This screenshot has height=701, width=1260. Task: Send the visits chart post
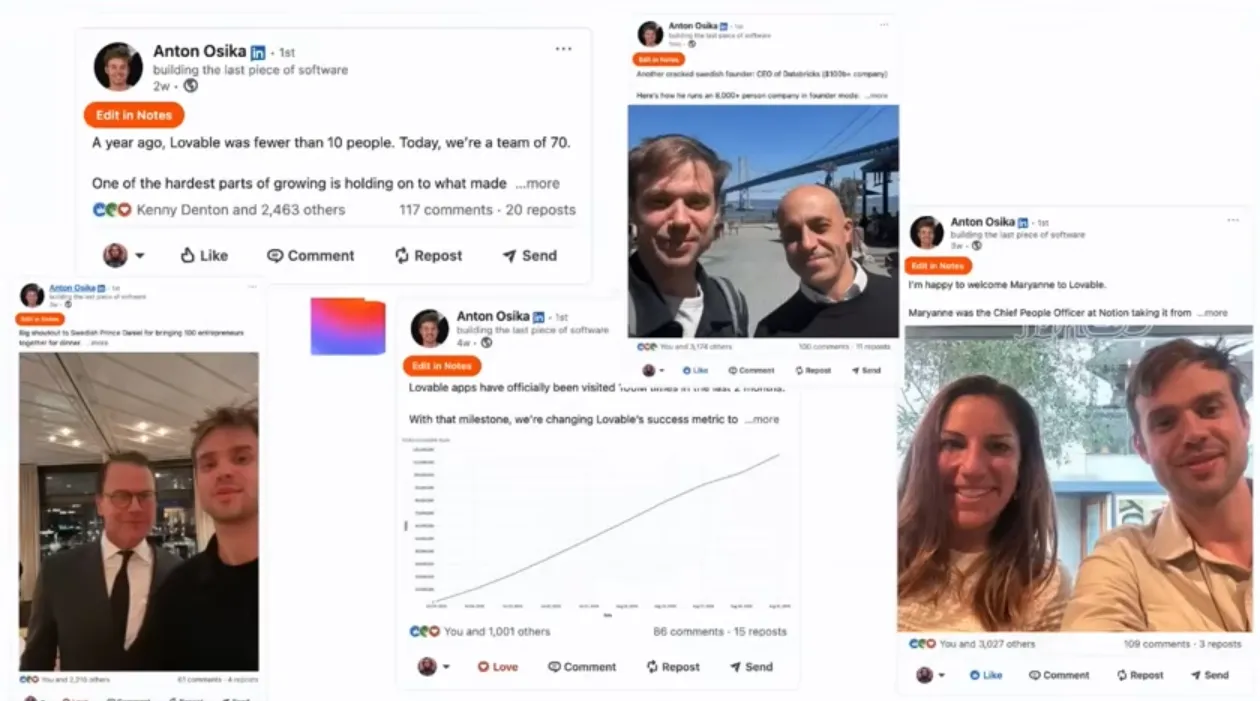[751, 667]
